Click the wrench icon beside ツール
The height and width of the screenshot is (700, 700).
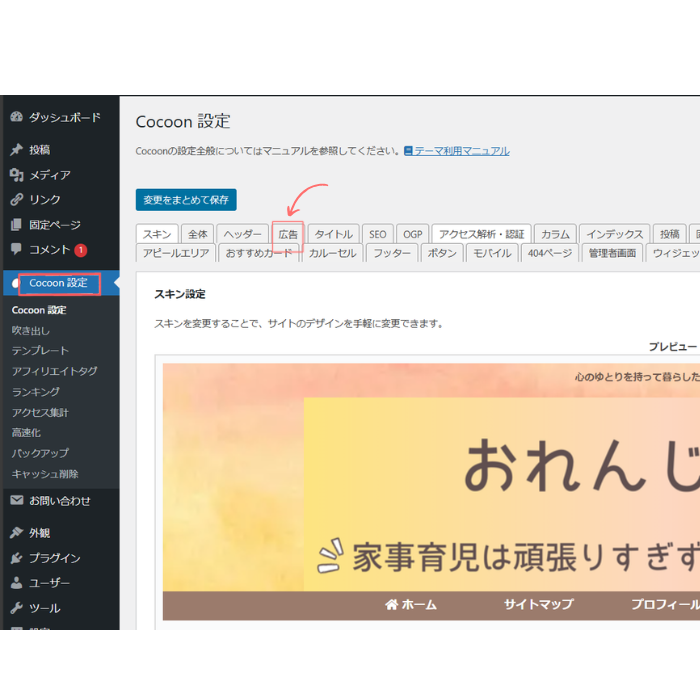click(x=16, y=608)
